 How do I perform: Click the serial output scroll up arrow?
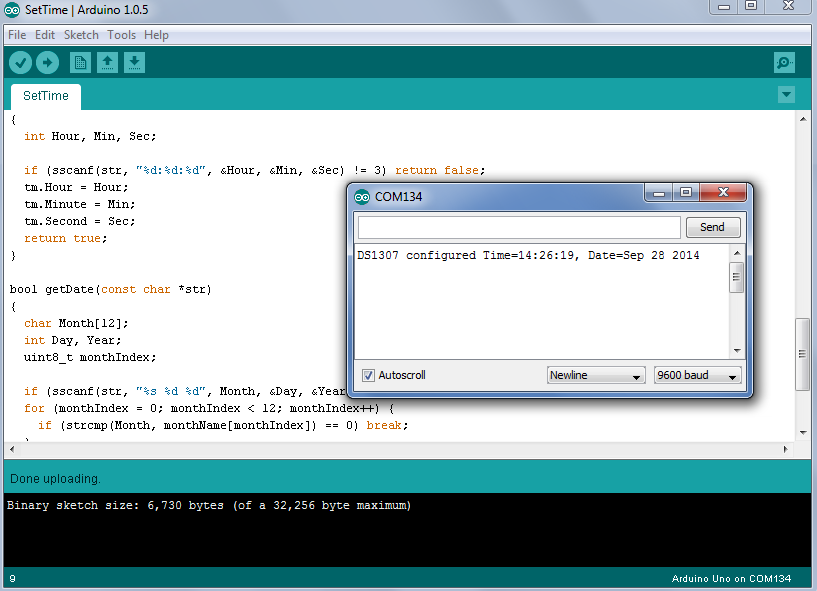737,253
